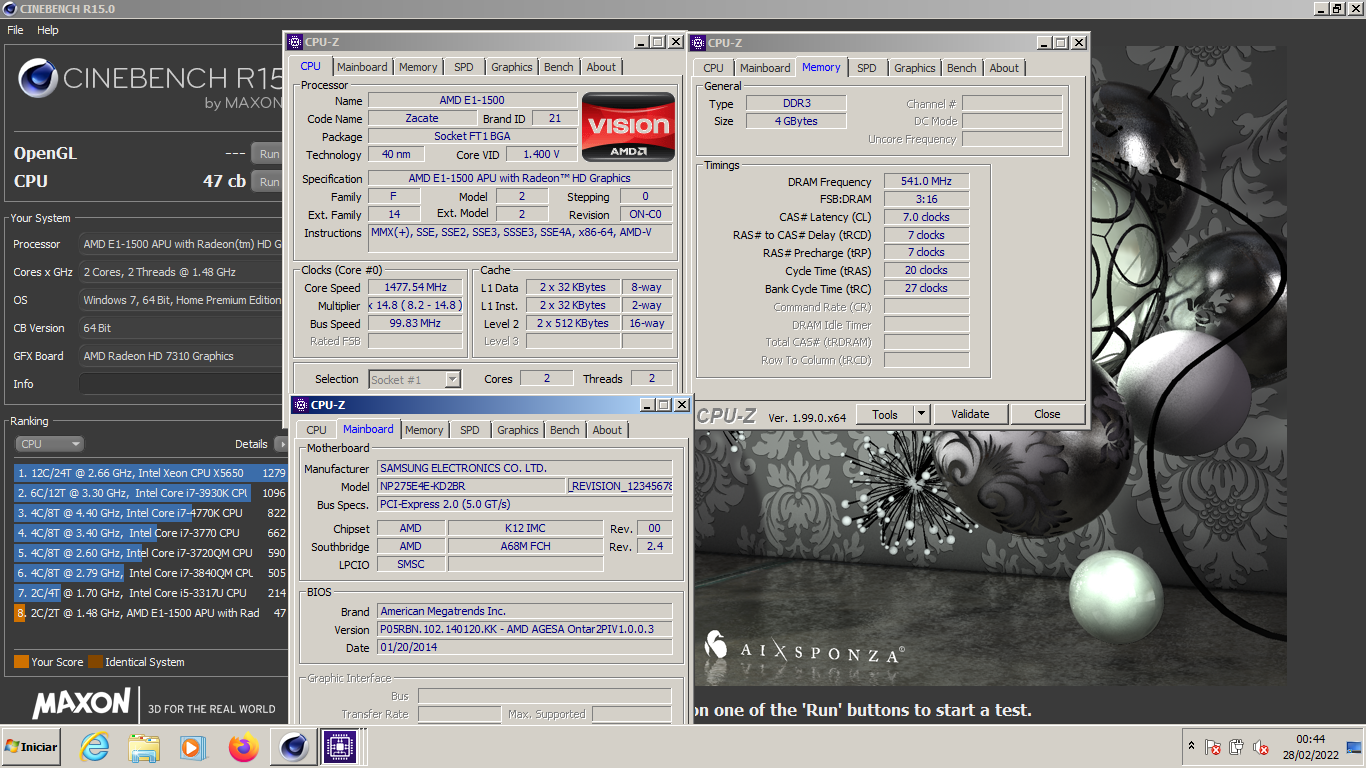Open Windows Explorer folder on taskbar
The height and width of the screenshot is (768, 1366).
[144, 747]
